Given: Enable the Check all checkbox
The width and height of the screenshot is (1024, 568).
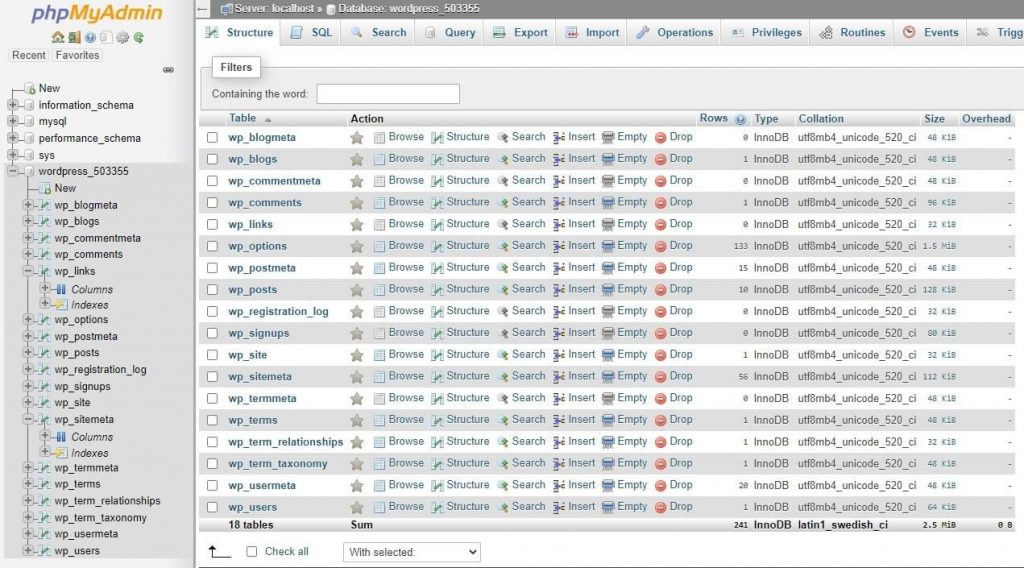Looking at the screenshot, I should (251, 552).
